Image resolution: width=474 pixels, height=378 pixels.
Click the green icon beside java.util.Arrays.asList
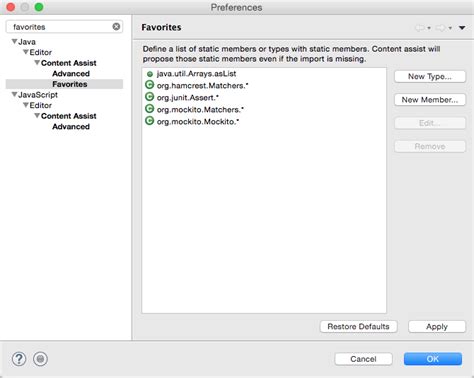[150, 74]
